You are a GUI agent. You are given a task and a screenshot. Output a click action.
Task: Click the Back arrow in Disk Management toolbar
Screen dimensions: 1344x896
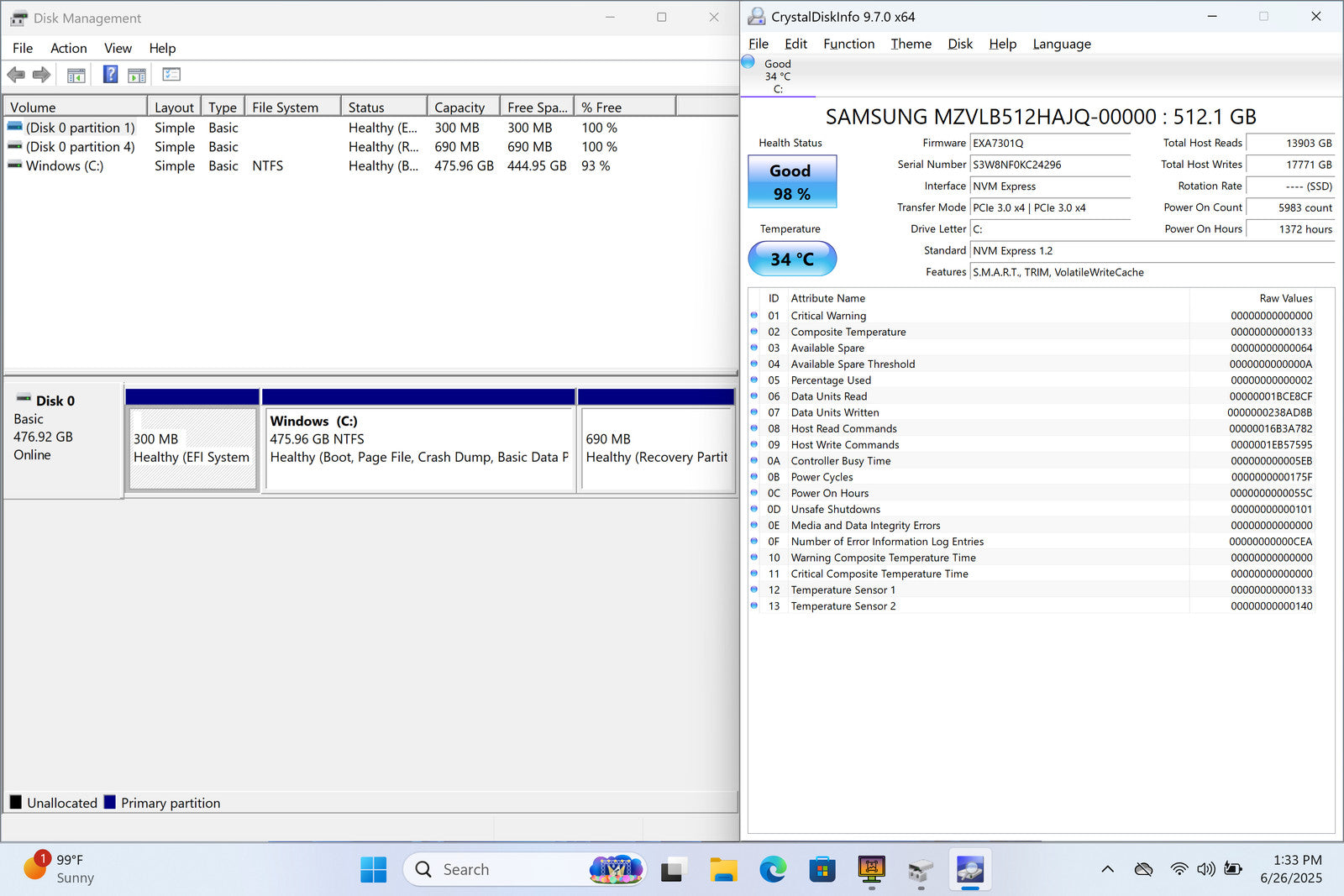[x=16, y=76]
